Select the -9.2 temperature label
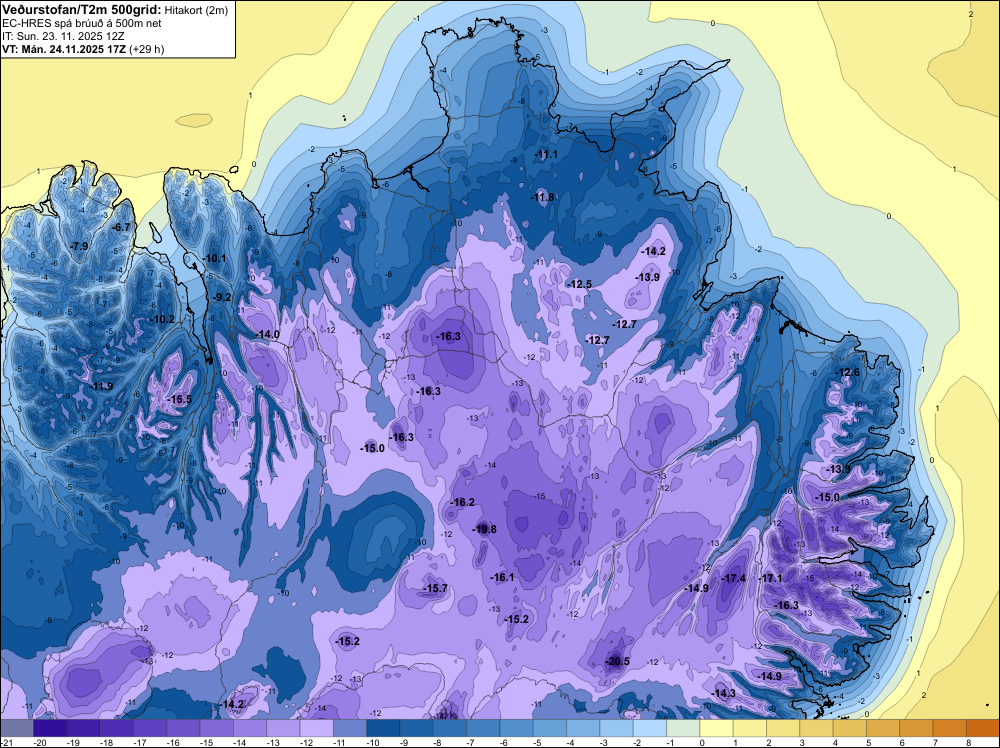The image size is (1000, 748). click(222, 298)
